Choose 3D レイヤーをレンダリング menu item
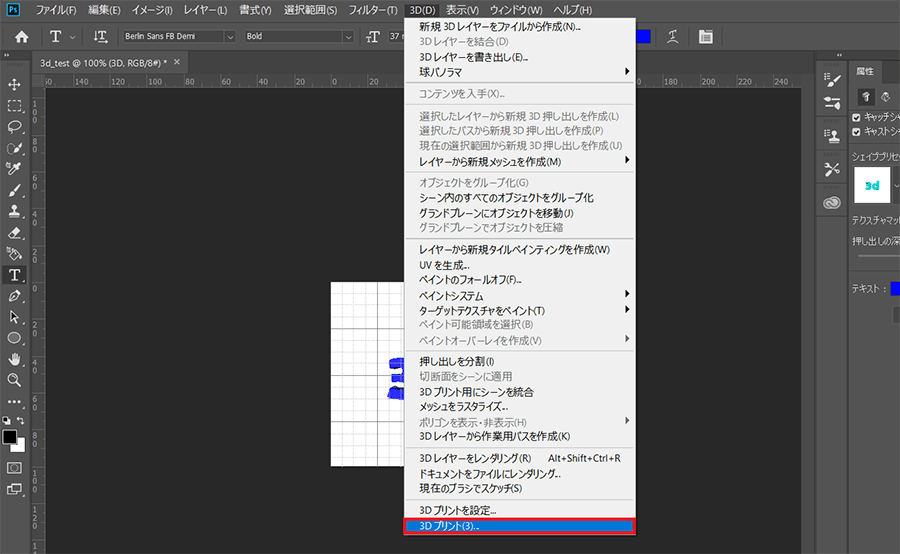Image resolution: width=900 pixels, height=554 pixels. pyautogui.click(x=520, y=458)
